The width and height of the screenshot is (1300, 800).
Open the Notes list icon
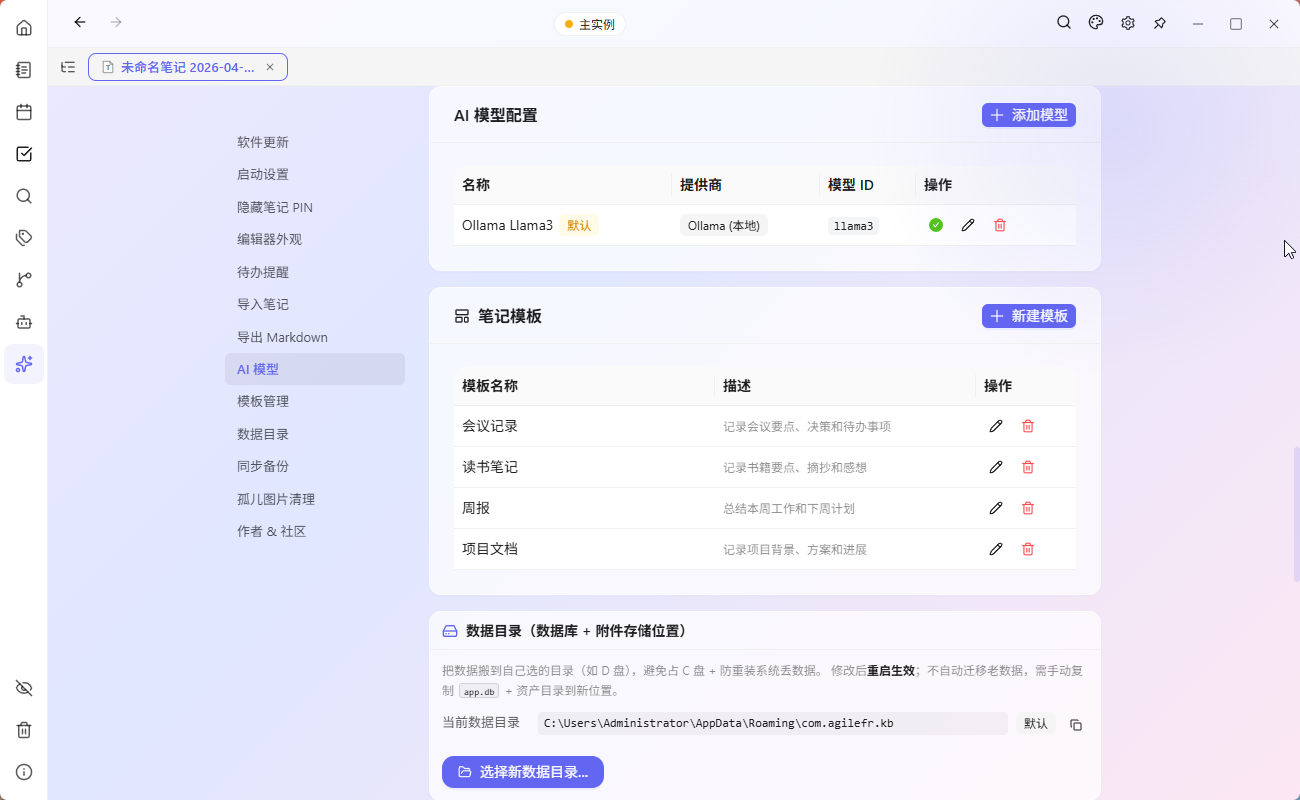[x=24, y=70]
